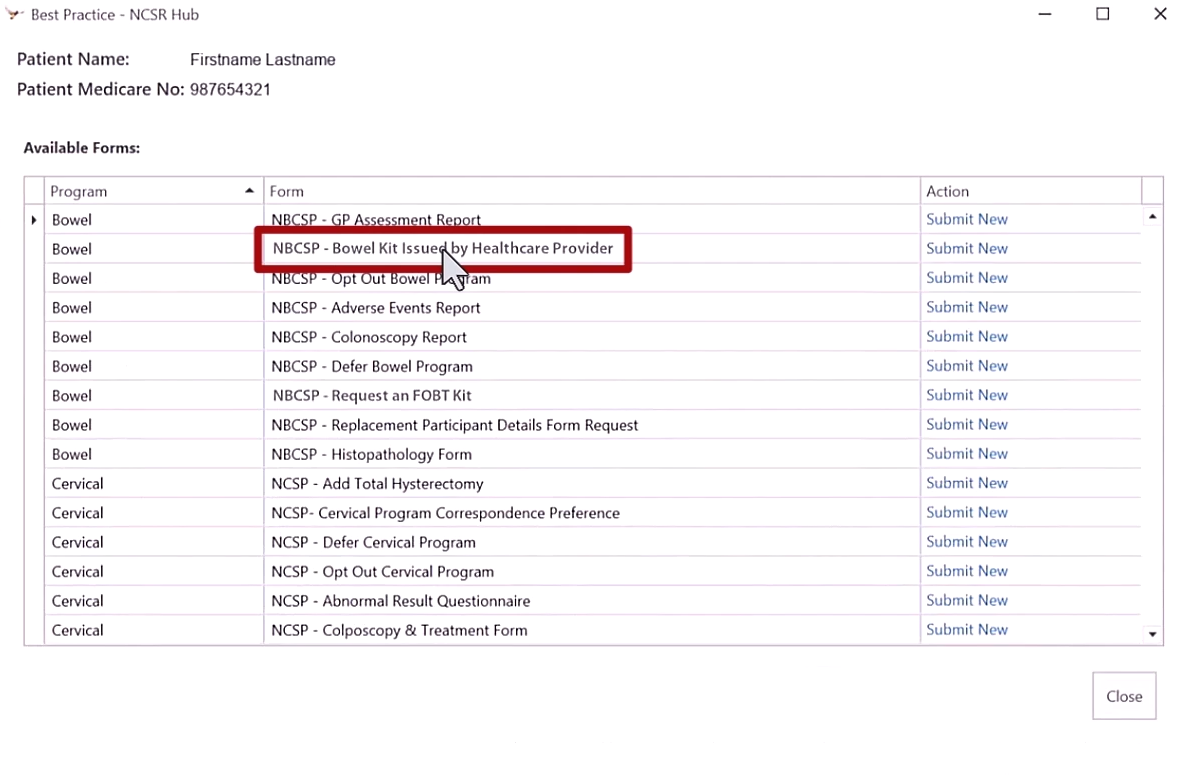Viewport: 1185px width, 781px height.
Task: Select the NCSP - Abnormal Result Questionnaire cell
Action: coord(592,601)
